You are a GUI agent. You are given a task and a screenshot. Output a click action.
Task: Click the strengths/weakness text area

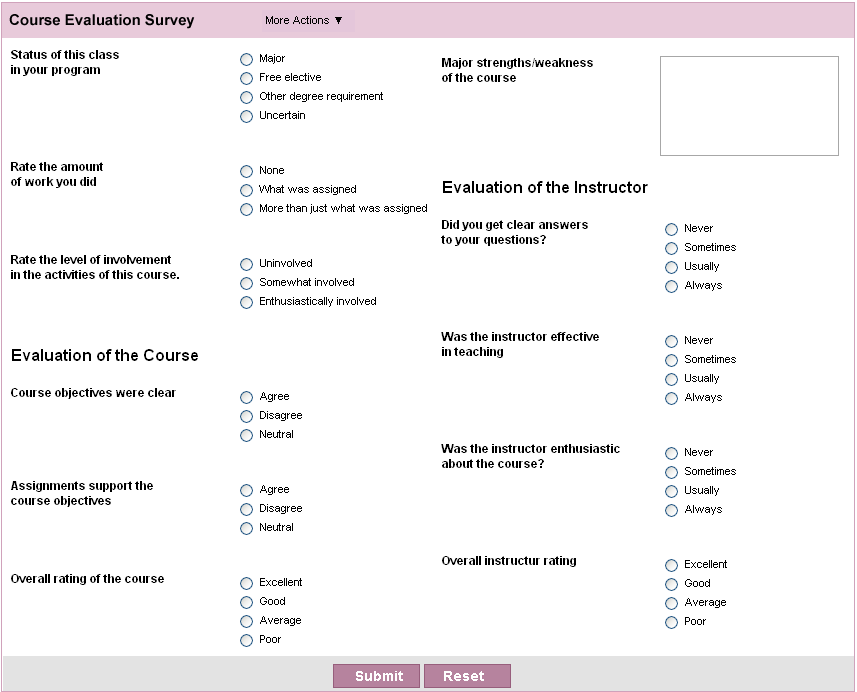pos(749,106)
